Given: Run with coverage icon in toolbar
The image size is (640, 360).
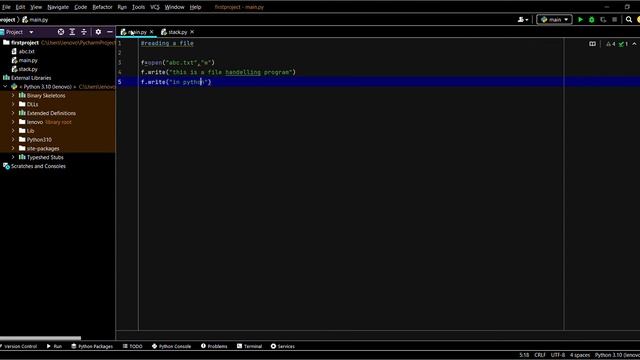Looking at the screenshot, I should [x=603, y=20].
